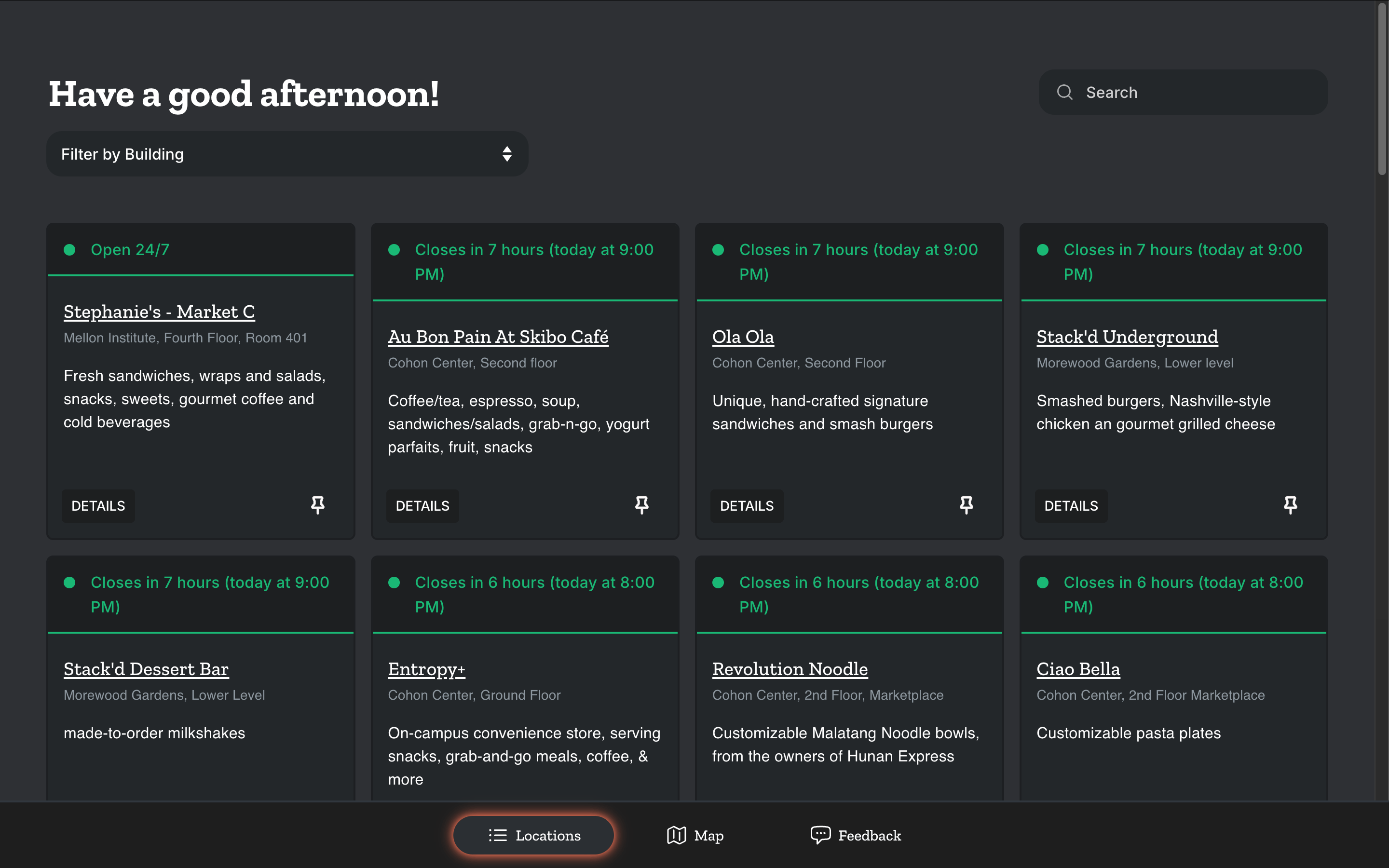Screen dimensions: 1389x868
Task: Click the Feedback speech bubble icon
Action: 820,835
